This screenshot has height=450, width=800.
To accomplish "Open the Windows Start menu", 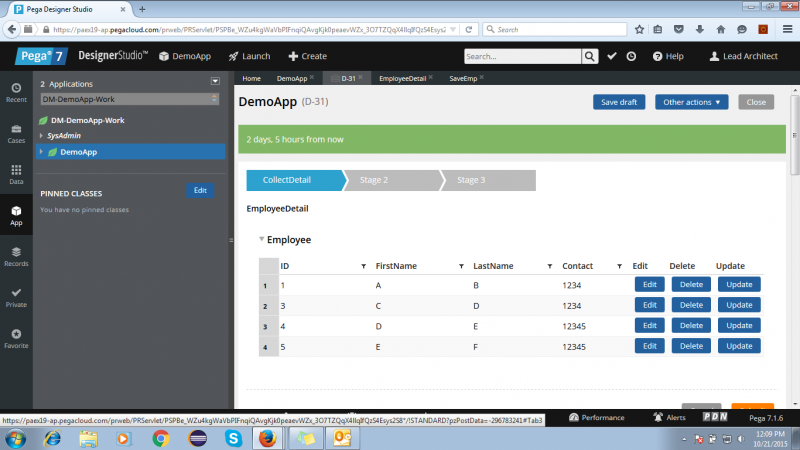I will coord(15,438).
